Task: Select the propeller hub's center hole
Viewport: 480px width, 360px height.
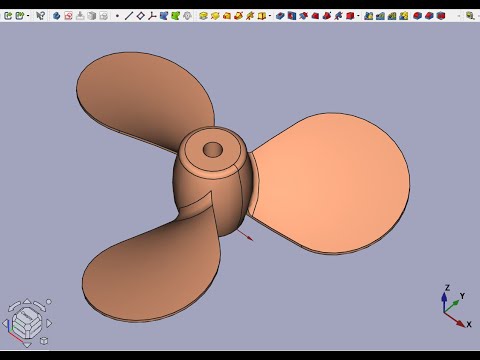Action: click(x=213, y=150)
